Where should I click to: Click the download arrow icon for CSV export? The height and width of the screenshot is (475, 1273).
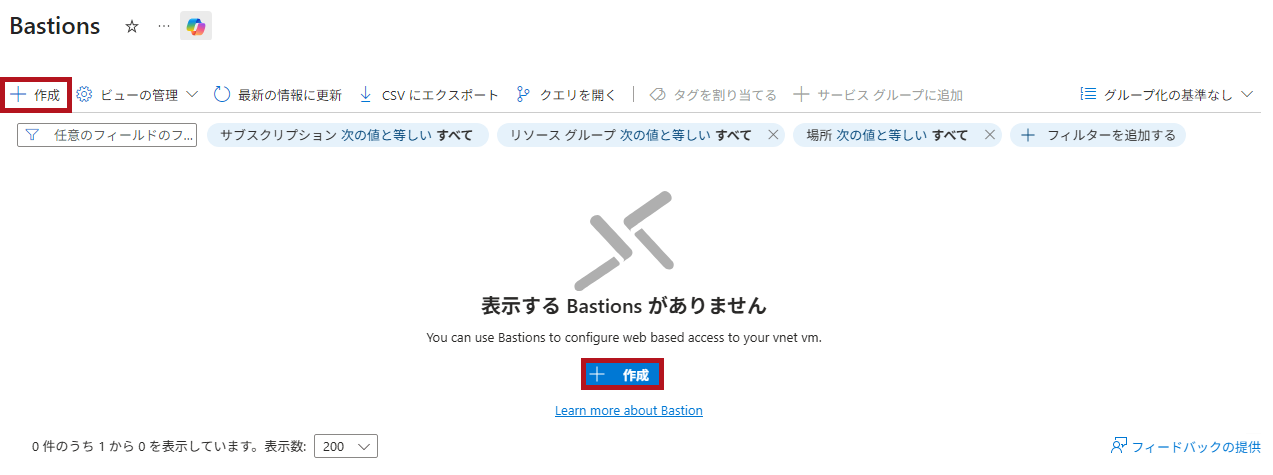365,94
